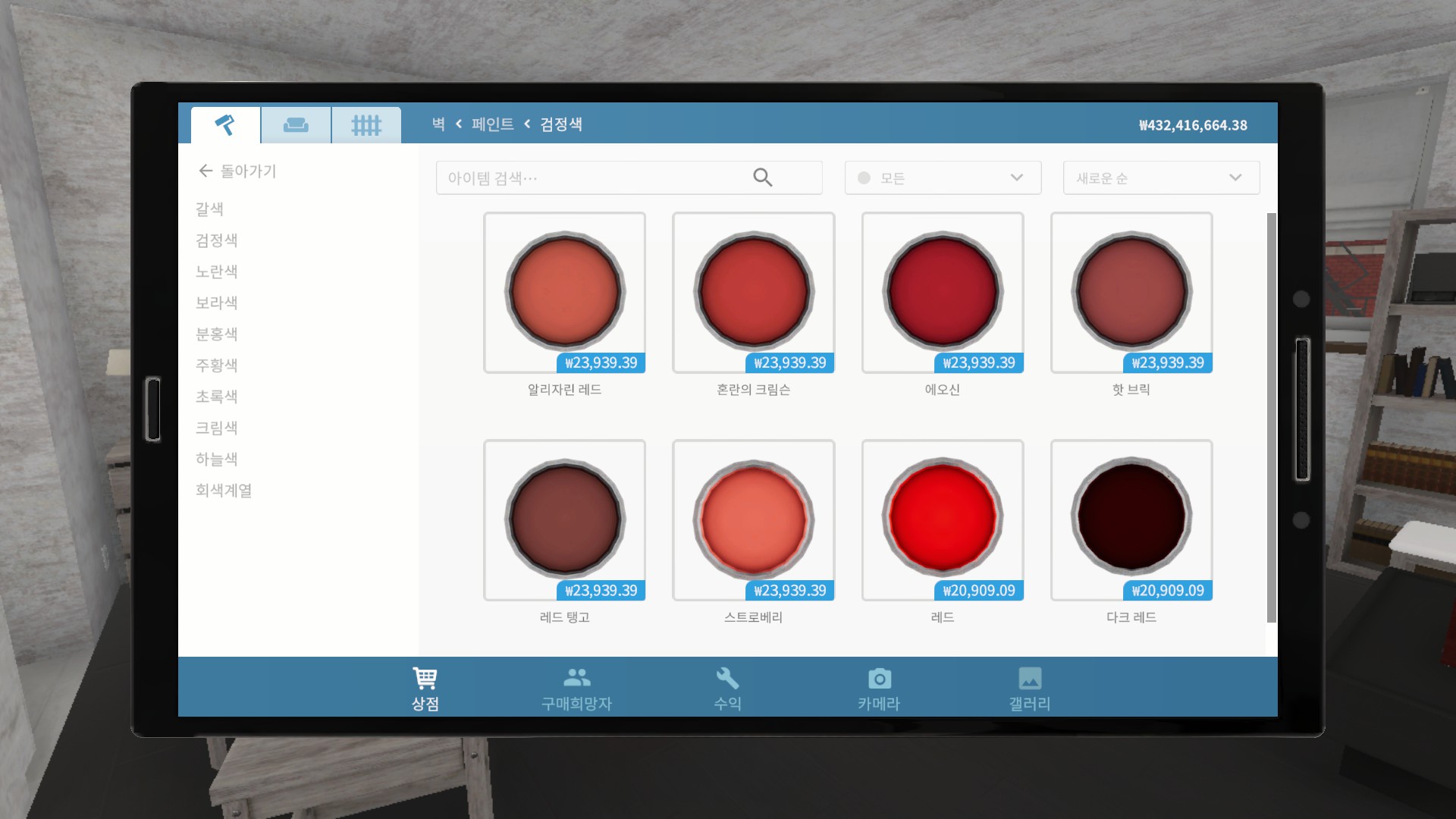
Task: Open the furniture sofa tab
Action: pyautogui.click(x=296, y=125)
